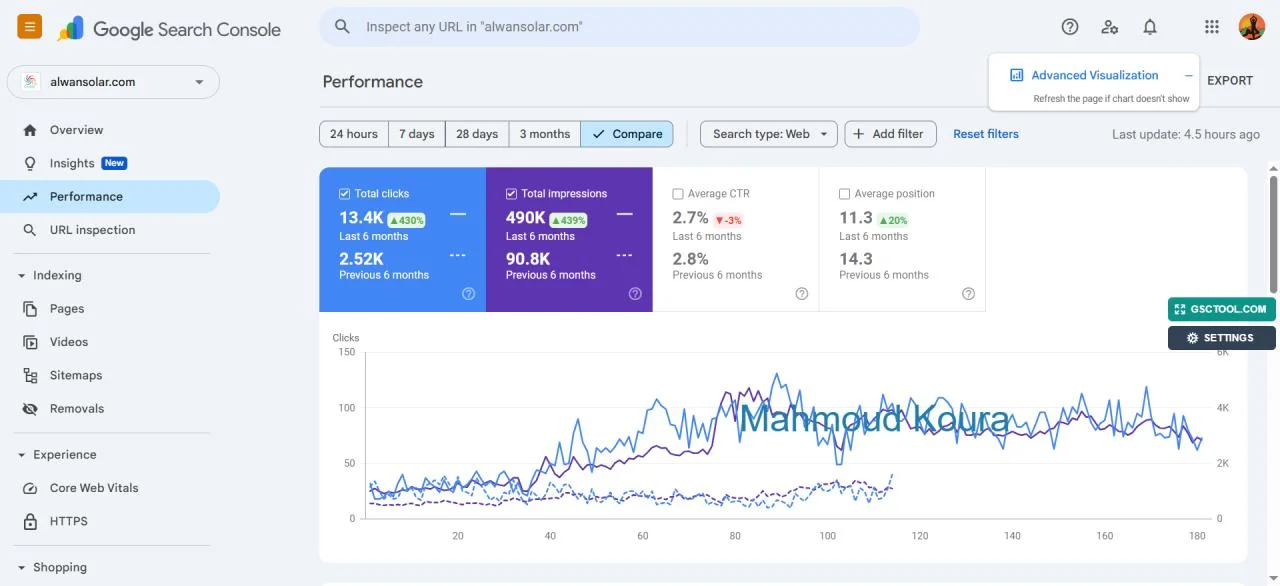
Task: Click the Removals crossed-eye icon
Action: [x=30, y=409]
